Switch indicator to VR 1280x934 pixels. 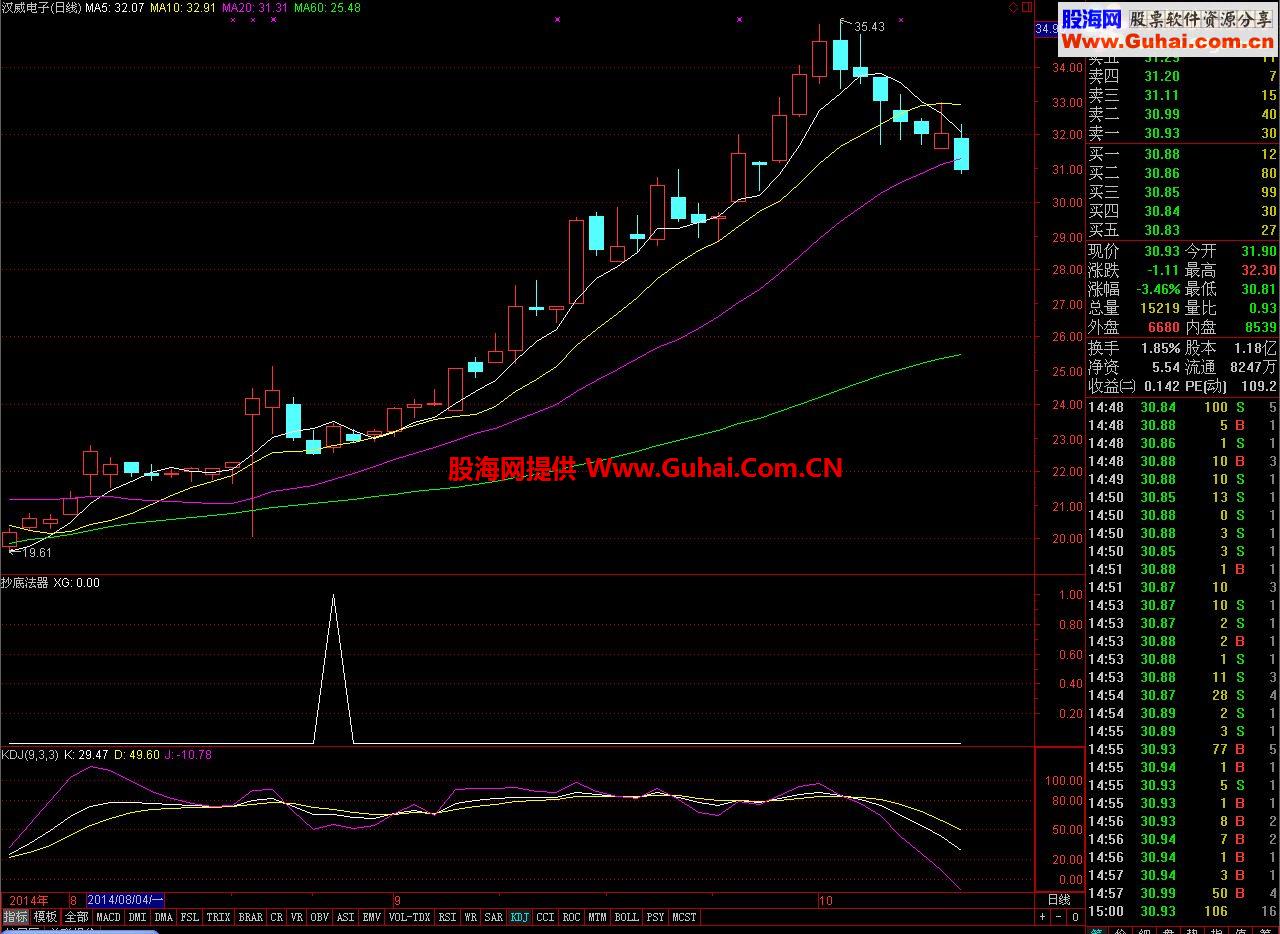point(297,916)
